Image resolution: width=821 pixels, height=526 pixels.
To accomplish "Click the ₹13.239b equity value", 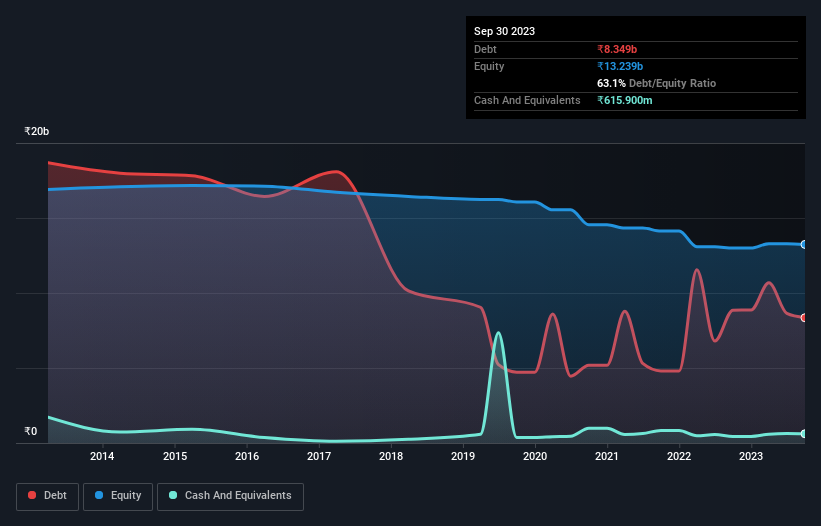I will 620,66.
